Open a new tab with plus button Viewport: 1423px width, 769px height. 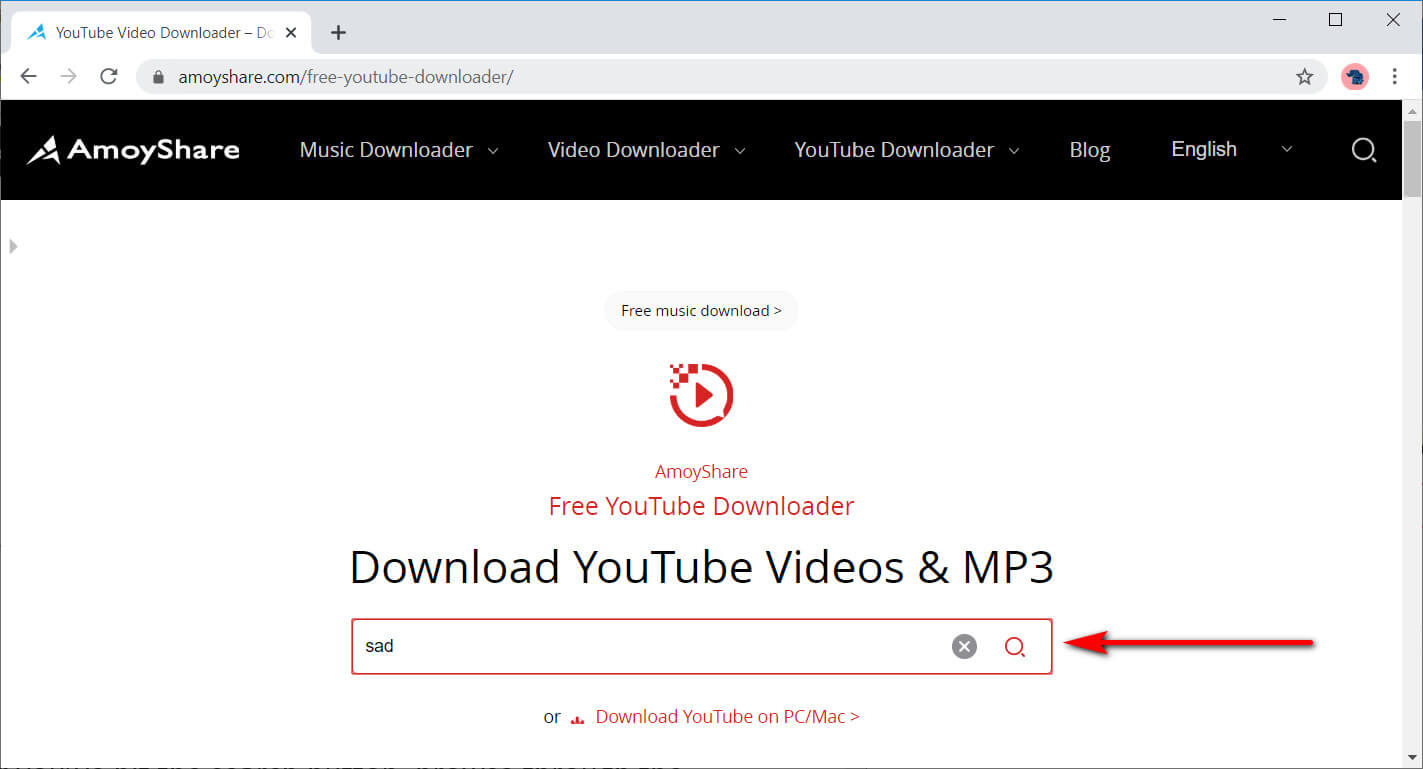[x=338, y=32]
